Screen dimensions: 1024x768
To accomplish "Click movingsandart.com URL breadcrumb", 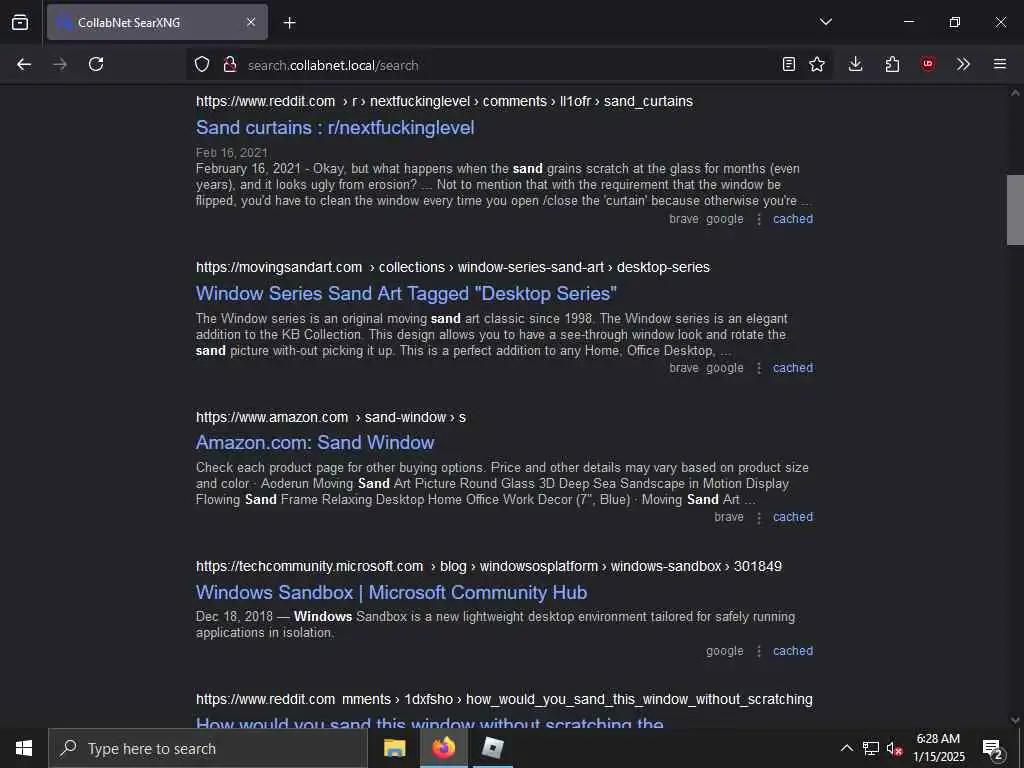I will point(453,267).
